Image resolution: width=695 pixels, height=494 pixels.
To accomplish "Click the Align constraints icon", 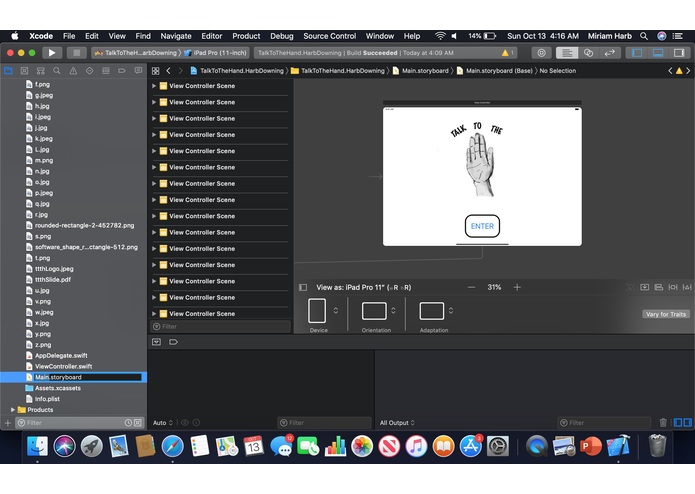I will tap(659, 288).
